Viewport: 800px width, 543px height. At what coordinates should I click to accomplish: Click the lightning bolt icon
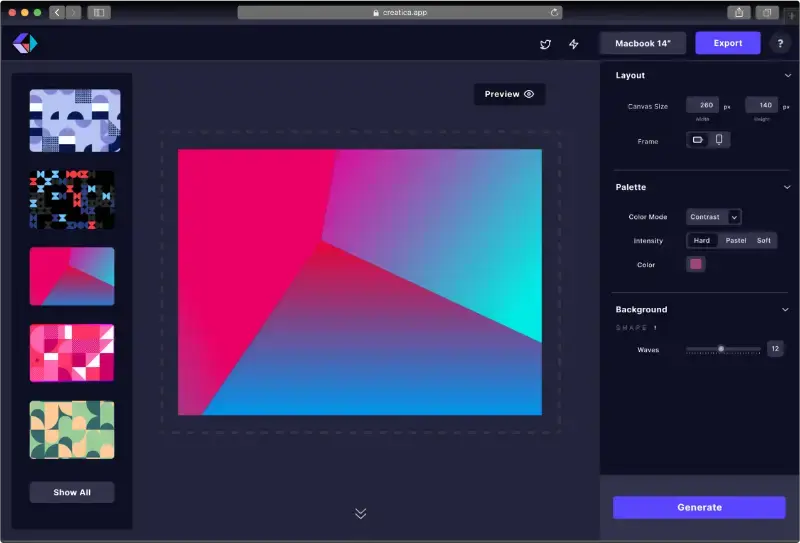[574, 44]
